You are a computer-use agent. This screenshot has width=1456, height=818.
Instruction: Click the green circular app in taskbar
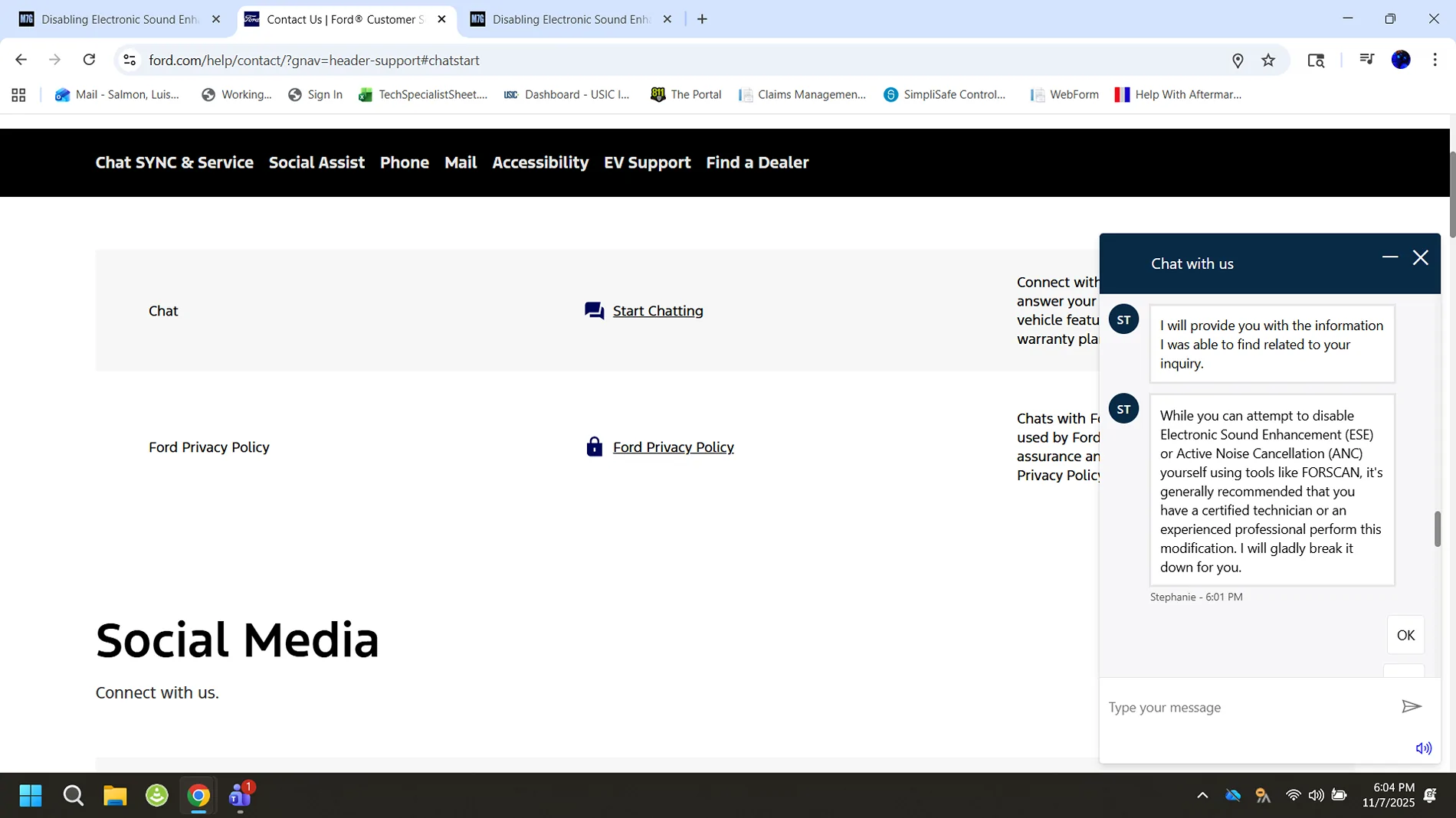pos(157,796)
